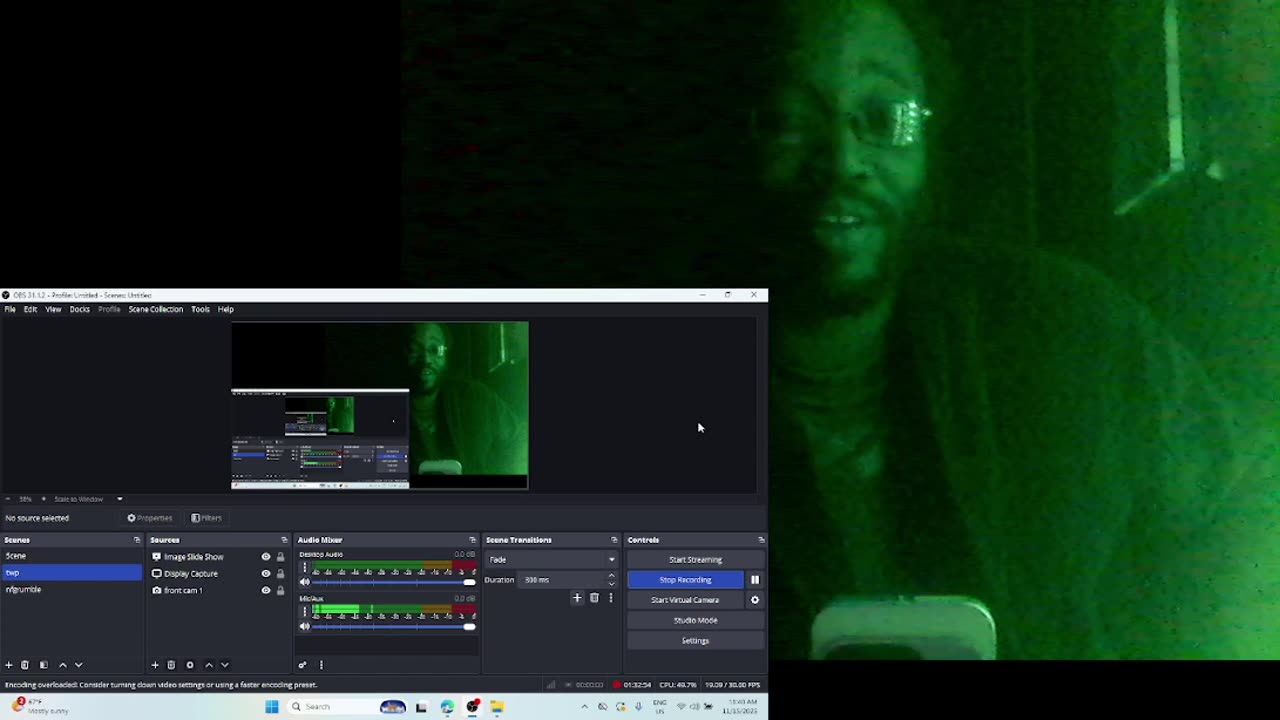1280x720 pixels.
Task: Open preview scaling Scale to Window dropdown
Action: click(89, 499)
